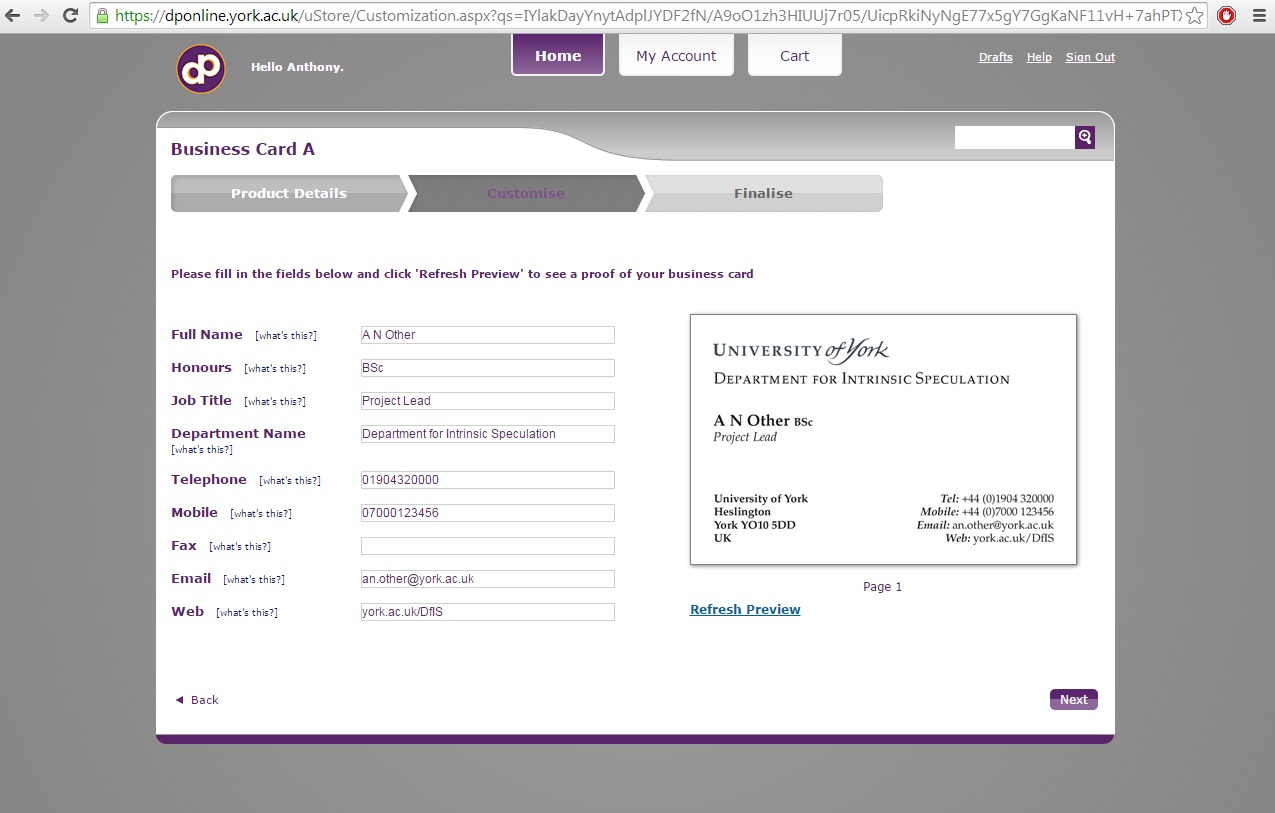
Task: Open the Cart tab
Action: pyautogui.click(x=795, y=55)
